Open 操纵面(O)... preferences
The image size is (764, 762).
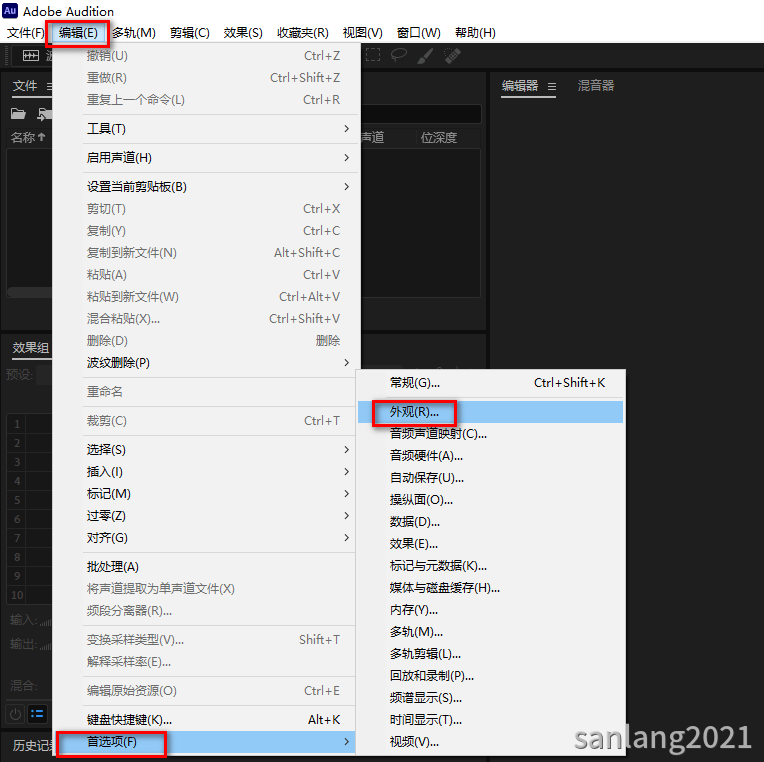point(490,500)
